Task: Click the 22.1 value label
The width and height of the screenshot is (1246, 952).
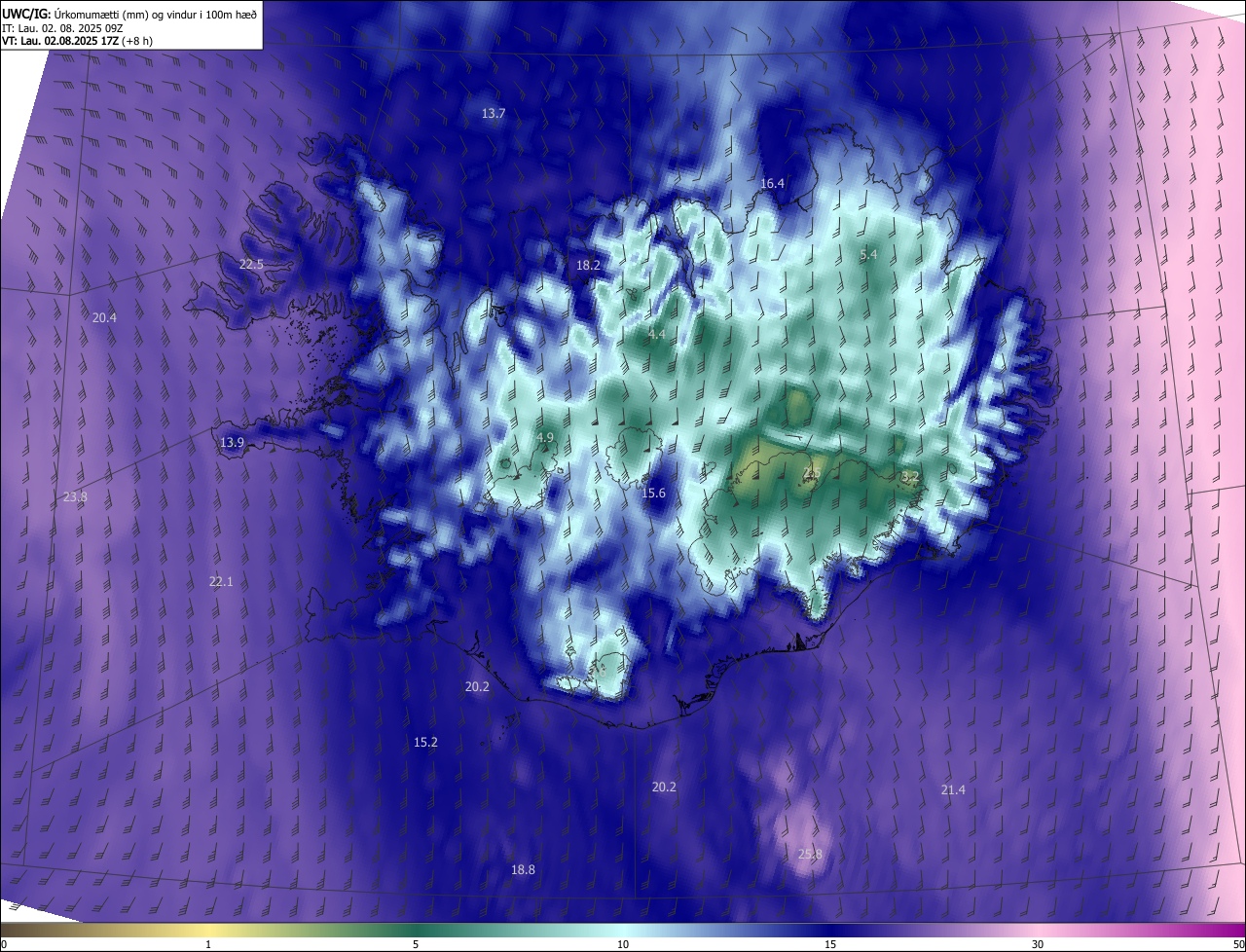Action: pos(221,582)
